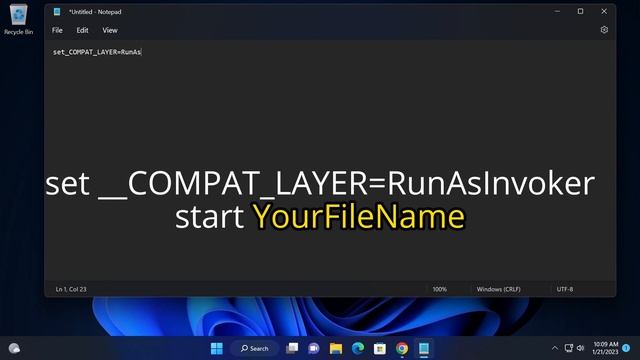Click the Notepad app icon in title bar
Screen dimensions: 640x360
tap(57, 12)
